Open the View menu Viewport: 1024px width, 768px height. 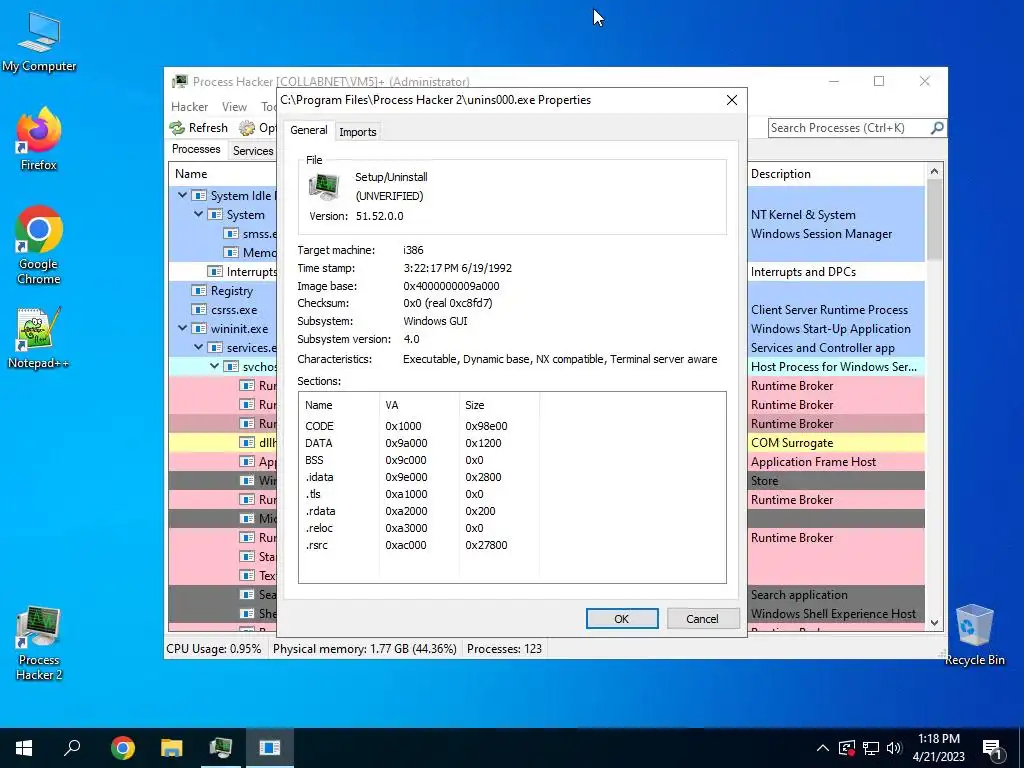[234, 106]
